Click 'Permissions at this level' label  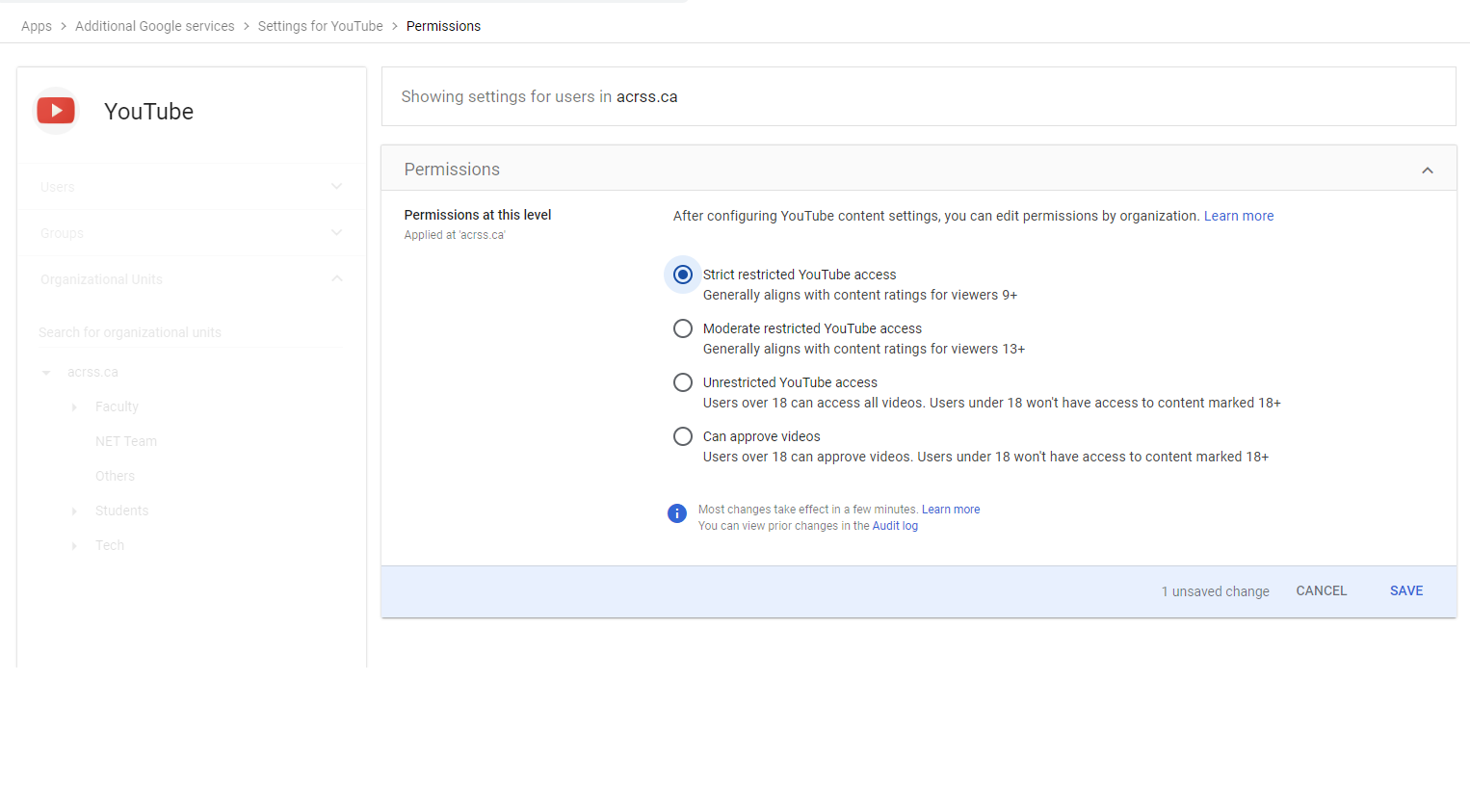(x=478, y=215)
